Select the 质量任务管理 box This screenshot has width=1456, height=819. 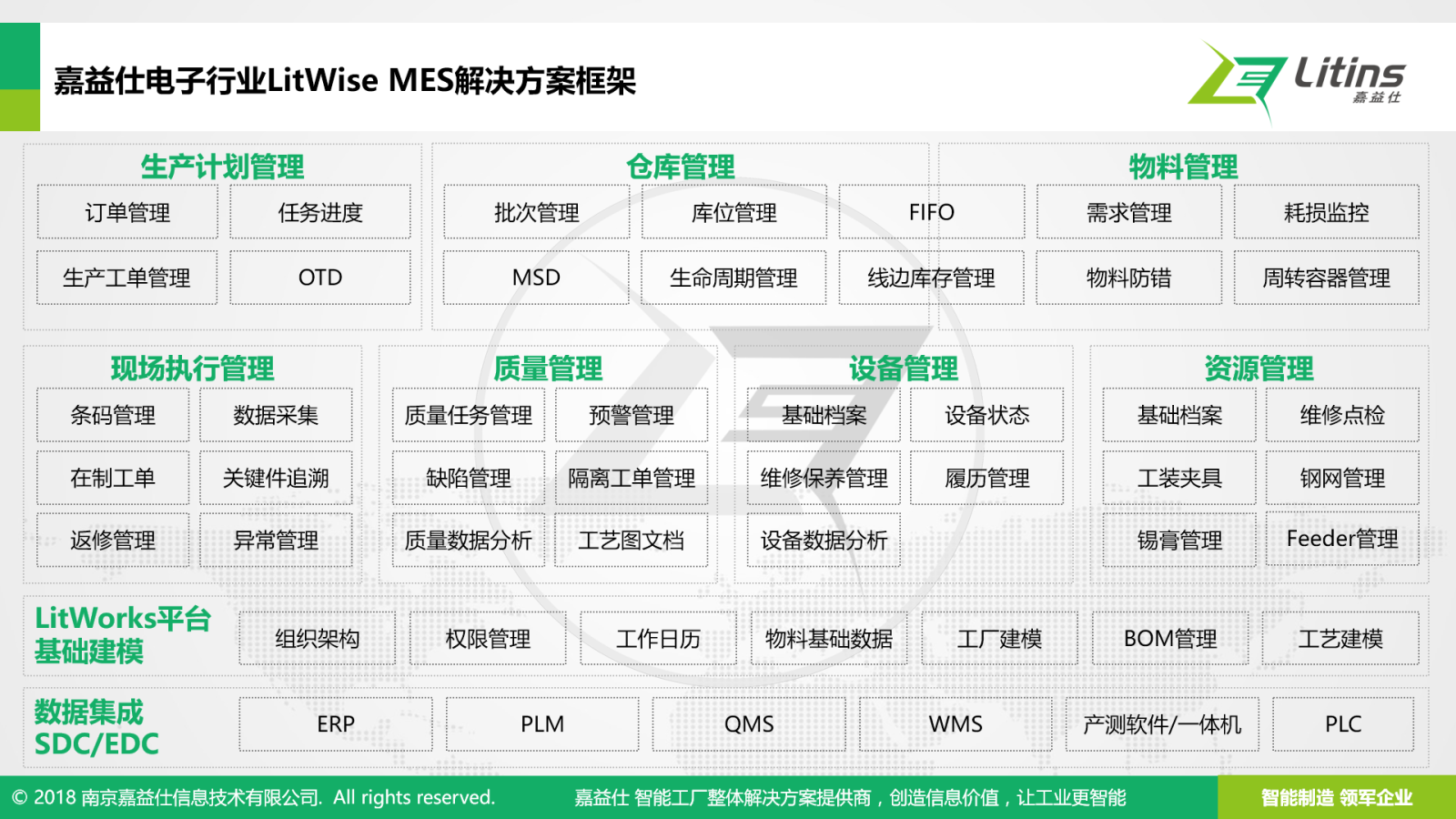click(469, 415)
